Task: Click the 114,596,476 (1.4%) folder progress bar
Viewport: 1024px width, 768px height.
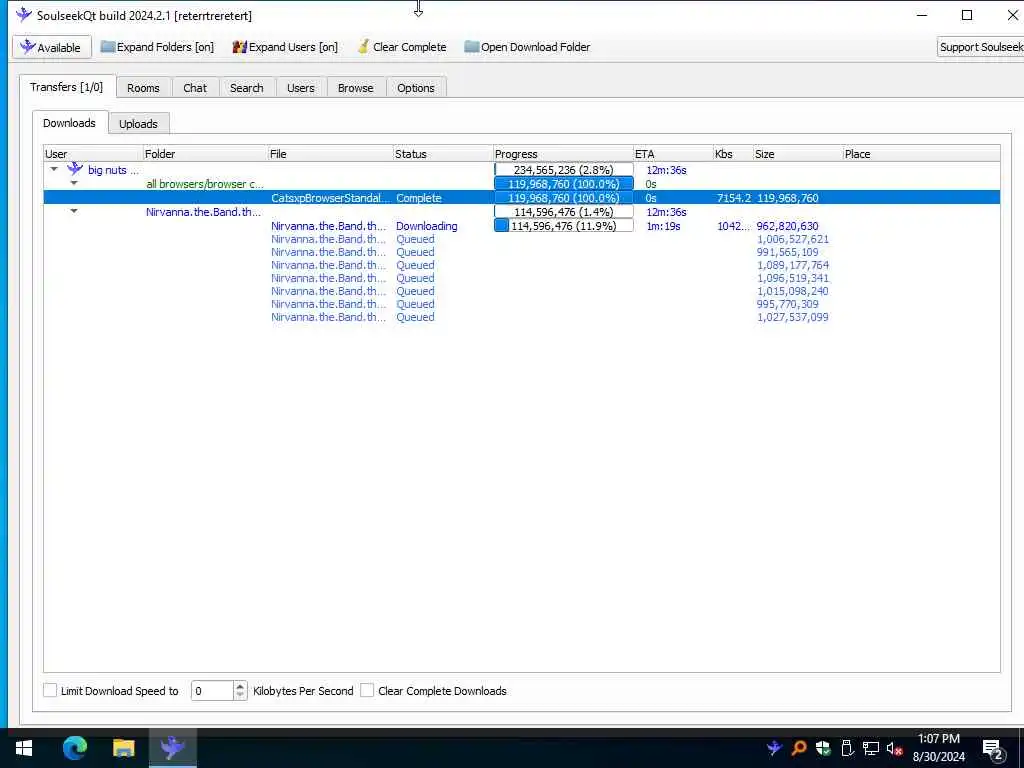Action: (x=564, y=212)
